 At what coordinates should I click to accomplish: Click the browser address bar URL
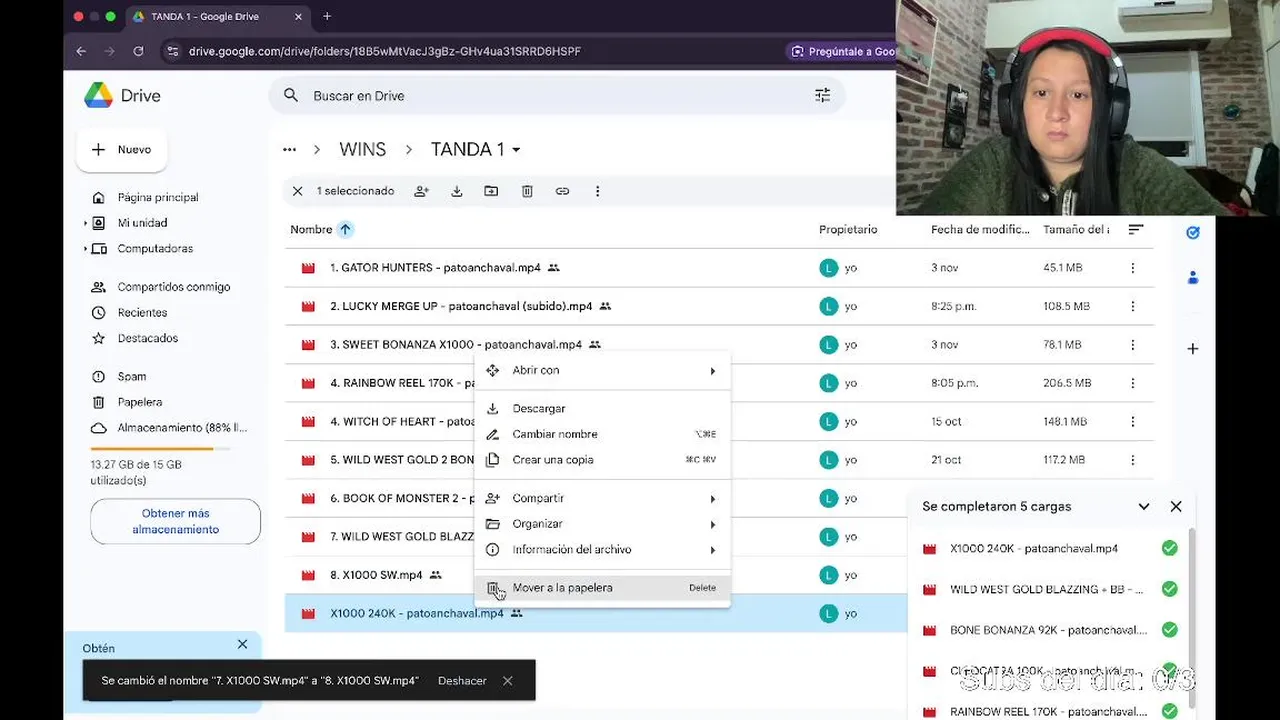tap(385, 51)
